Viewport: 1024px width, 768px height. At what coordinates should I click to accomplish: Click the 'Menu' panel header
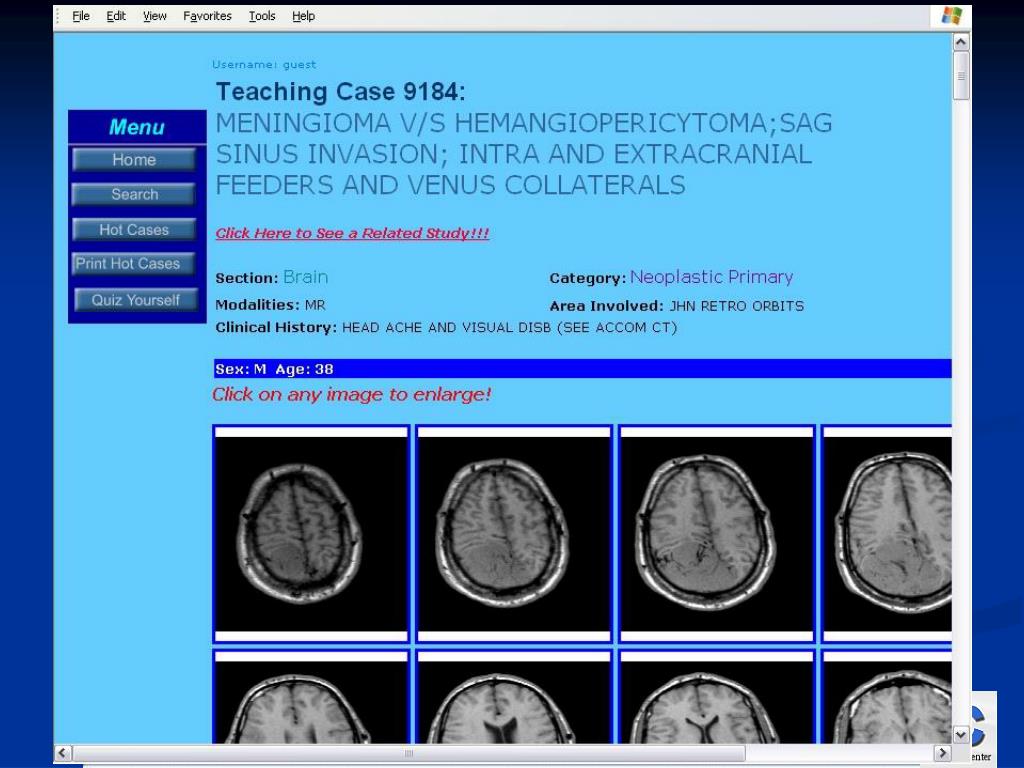[136, 127]
